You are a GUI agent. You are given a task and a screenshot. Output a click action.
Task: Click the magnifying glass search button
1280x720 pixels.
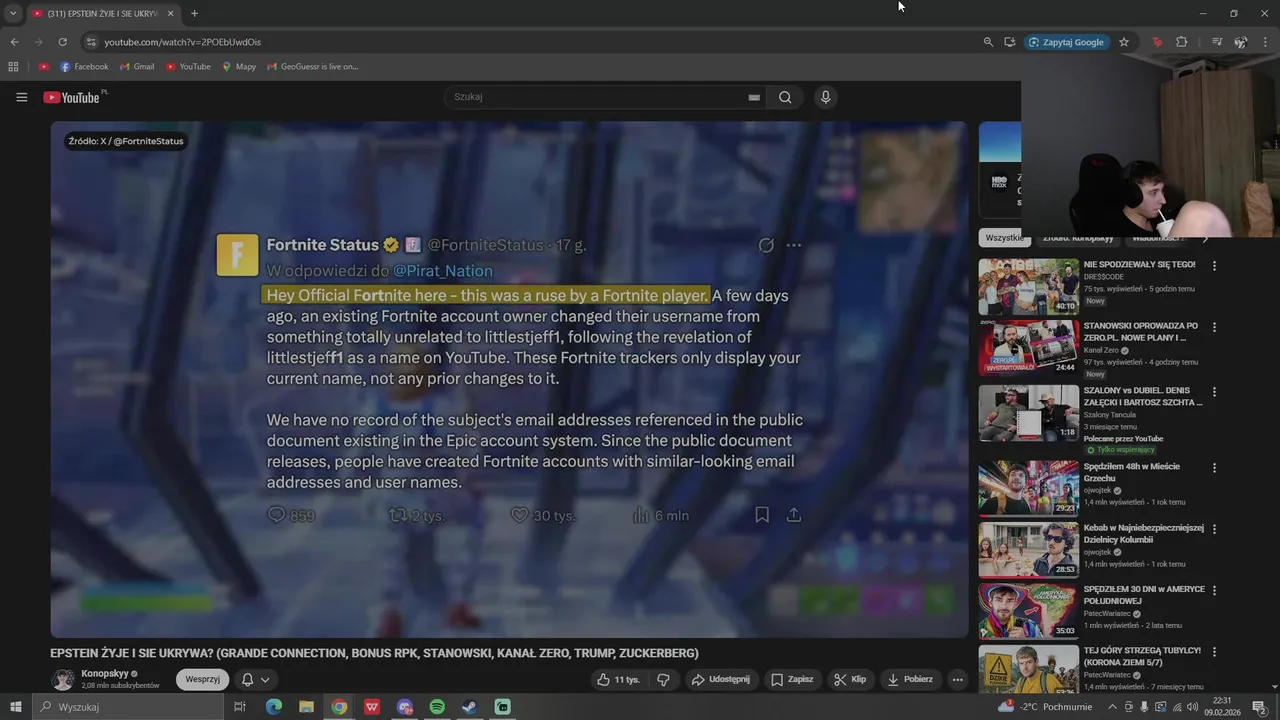[785, 97]
